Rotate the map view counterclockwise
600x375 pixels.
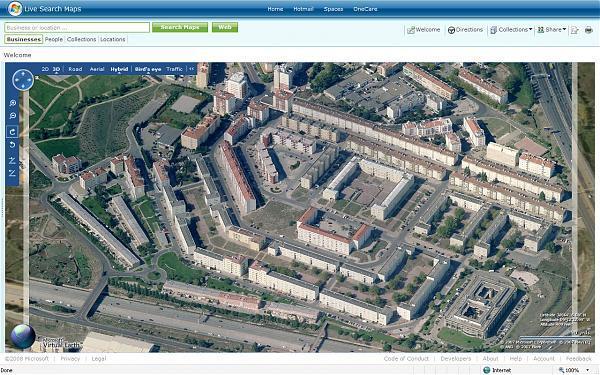(x=12, y=145)
